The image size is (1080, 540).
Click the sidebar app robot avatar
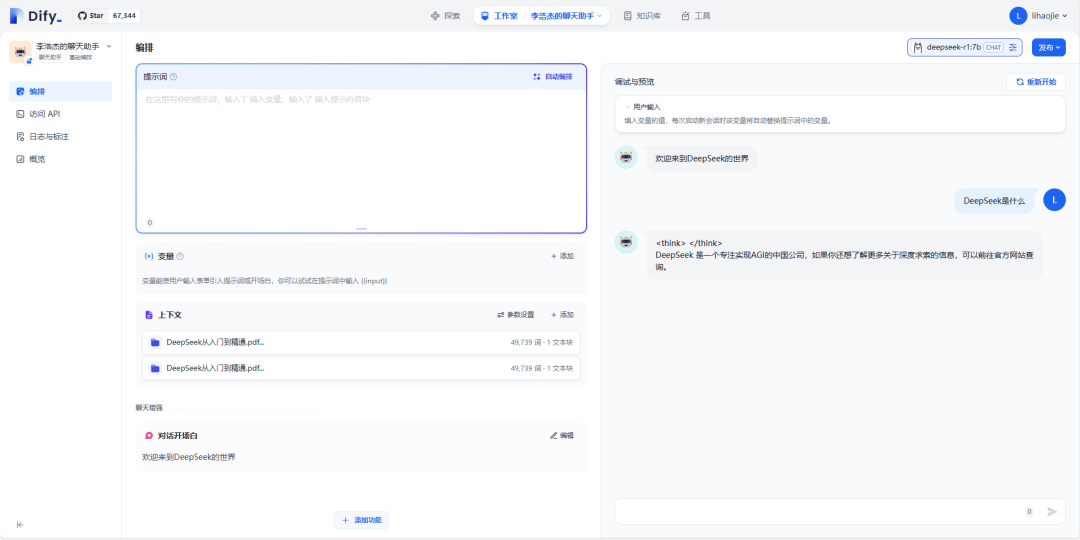click(20, 52)
